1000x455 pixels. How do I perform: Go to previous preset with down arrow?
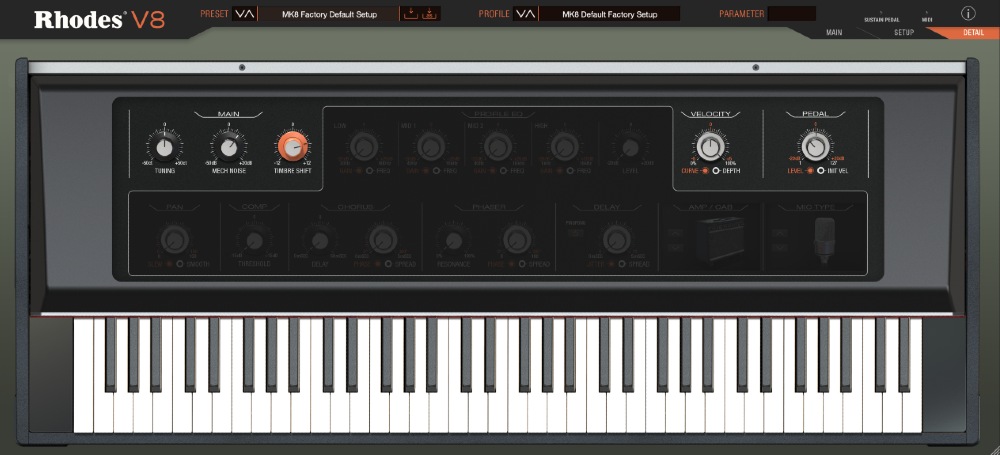point(240,14)
